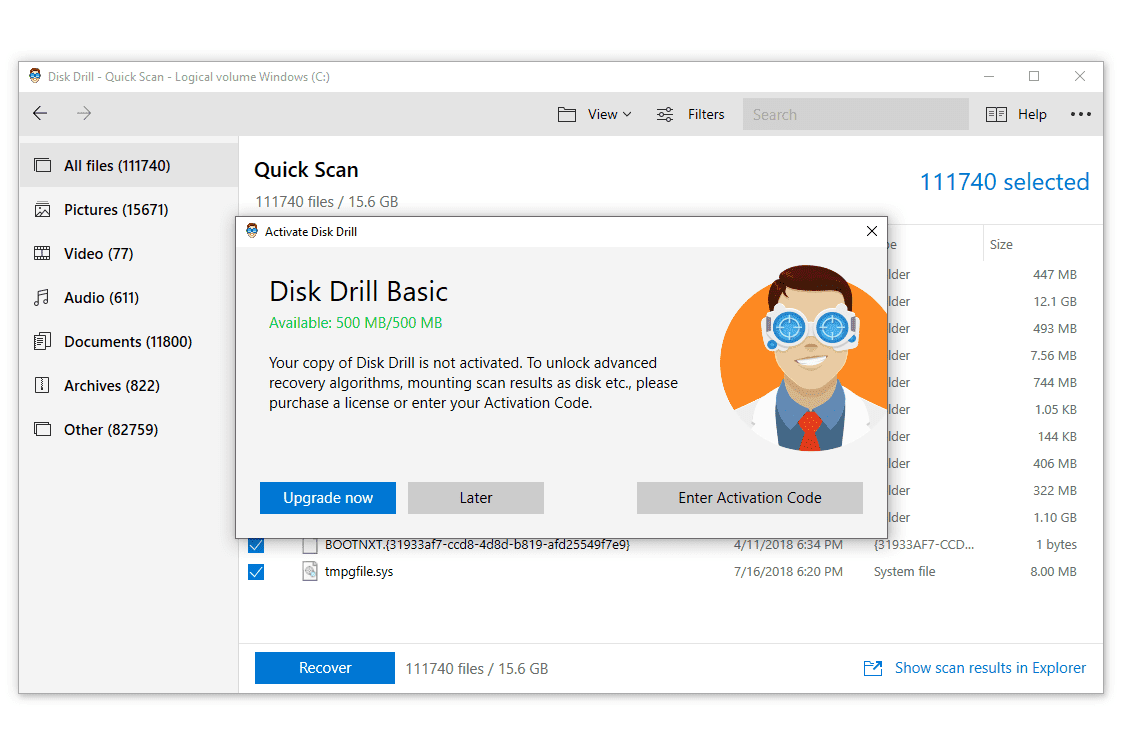Click the Archives sidebar icon

42,385
